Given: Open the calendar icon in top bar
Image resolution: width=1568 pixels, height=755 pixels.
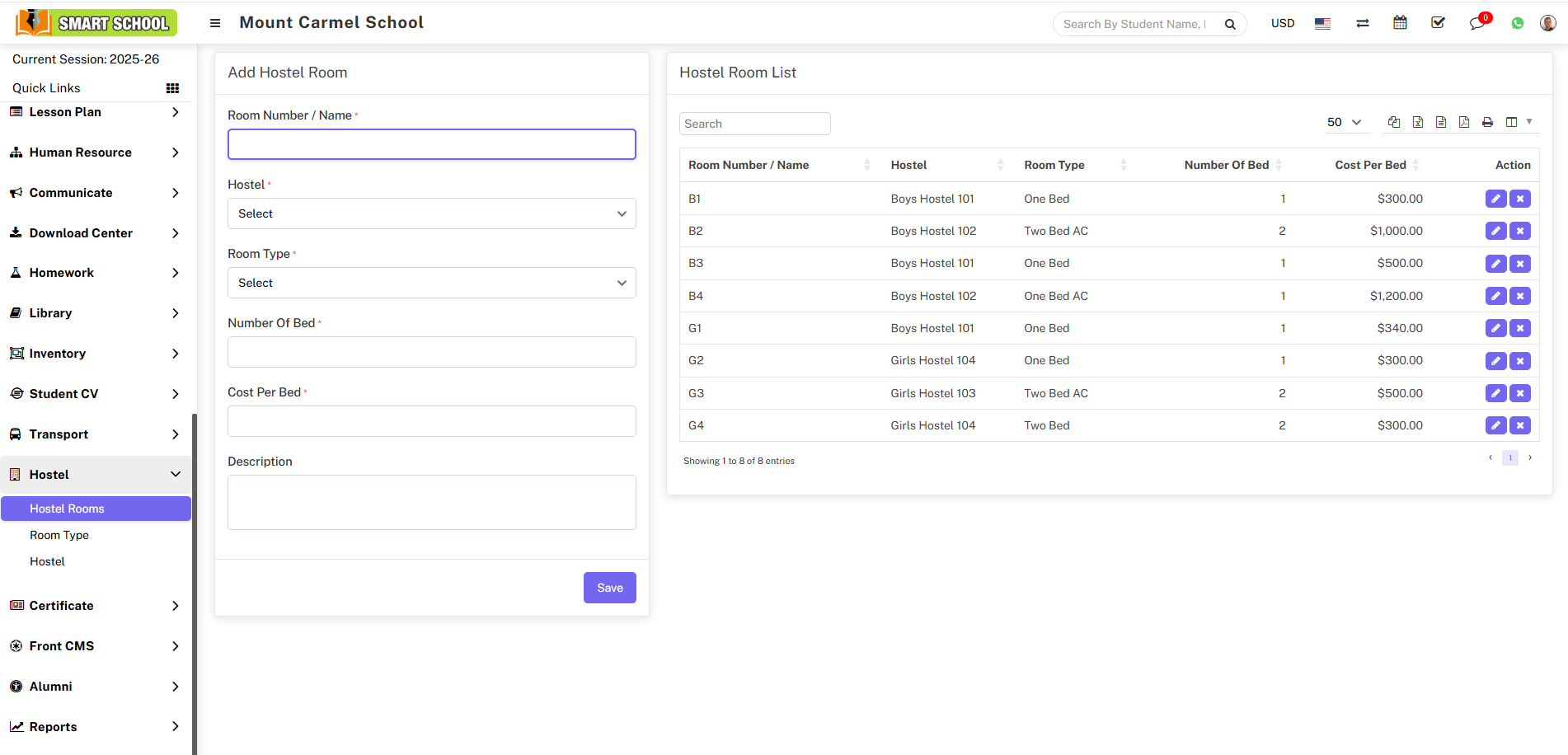Looking at the screenshot, I should click(1400, 23).
